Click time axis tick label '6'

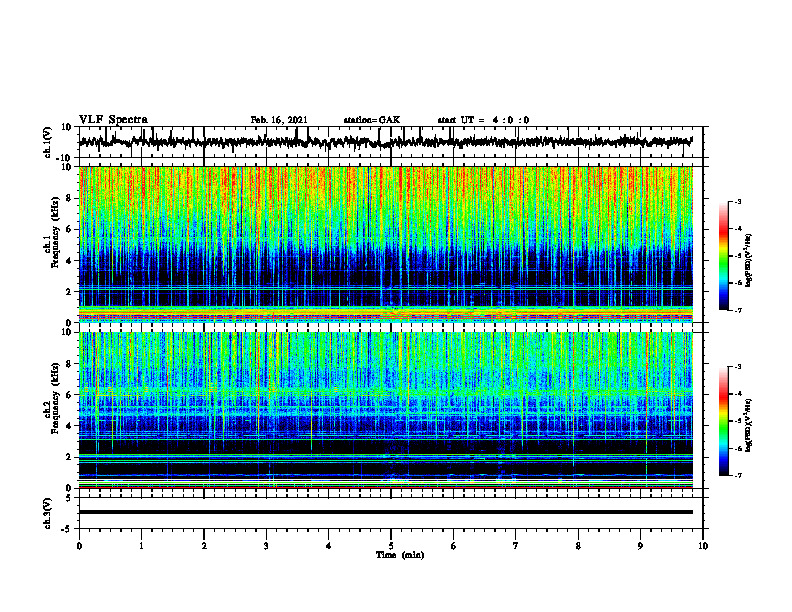(x=454, y=546)
